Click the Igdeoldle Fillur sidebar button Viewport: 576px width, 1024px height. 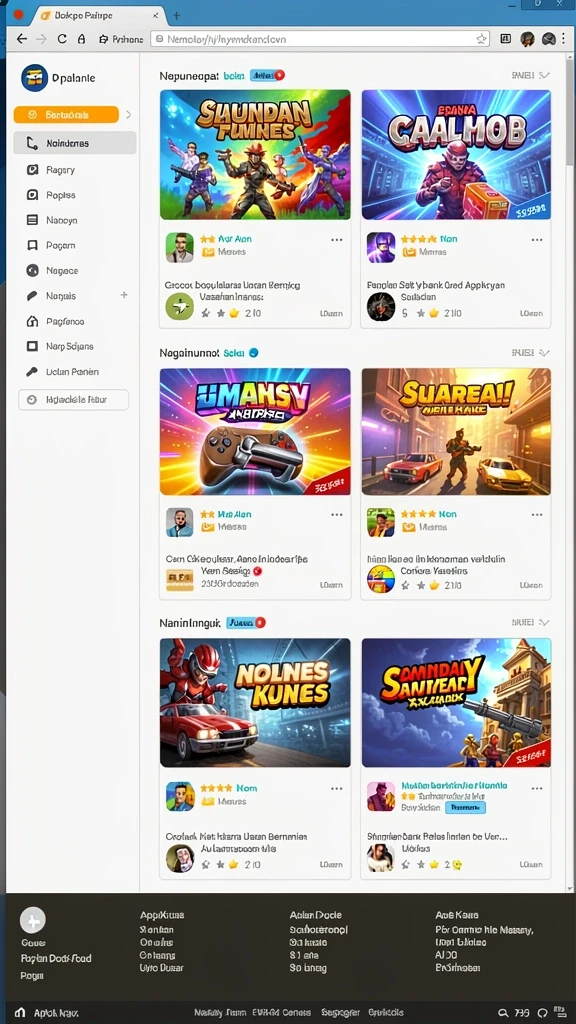pyautogui.click(x=74, y=400)
